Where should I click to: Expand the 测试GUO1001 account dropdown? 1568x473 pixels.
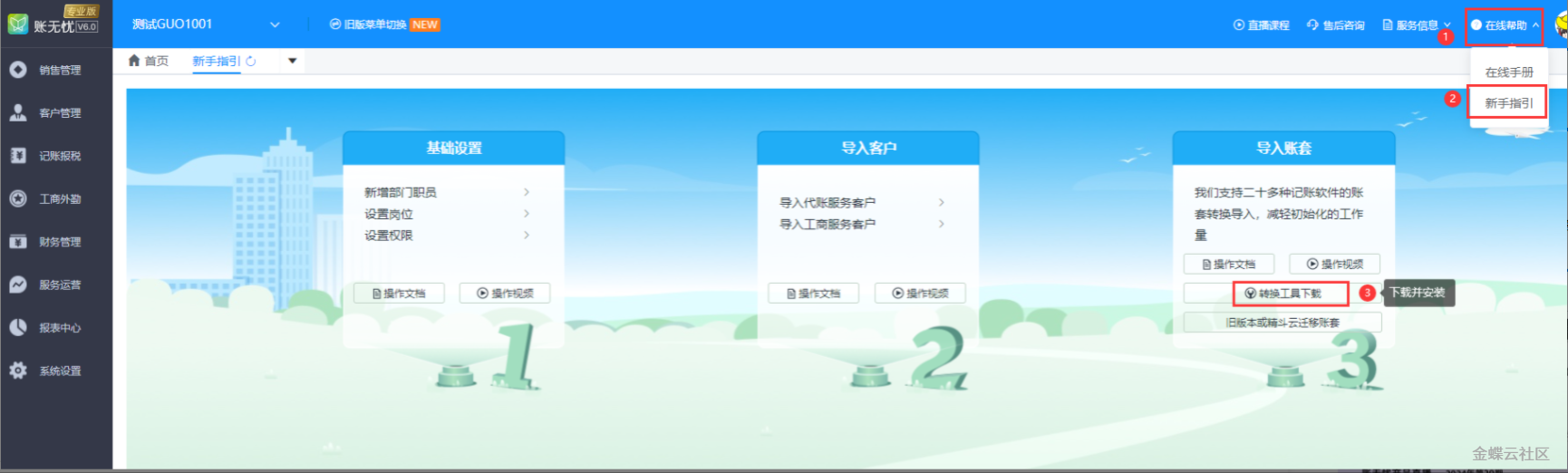(x=275, y=25)
